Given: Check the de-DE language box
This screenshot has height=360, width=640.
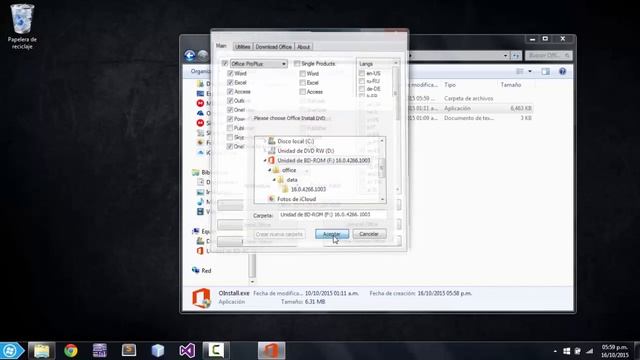Looking at the screenshot, I should pos(362,89).
